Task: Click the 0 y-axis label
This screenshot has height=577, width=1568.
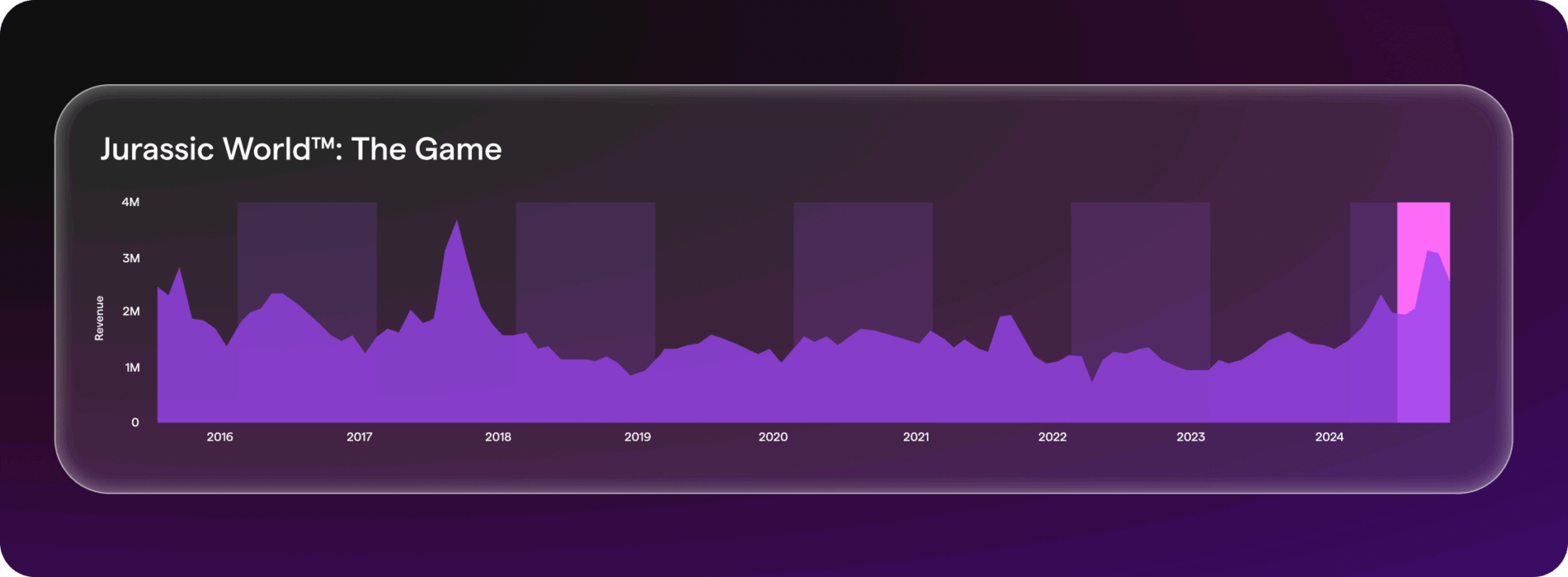Action: pos(136,423)
